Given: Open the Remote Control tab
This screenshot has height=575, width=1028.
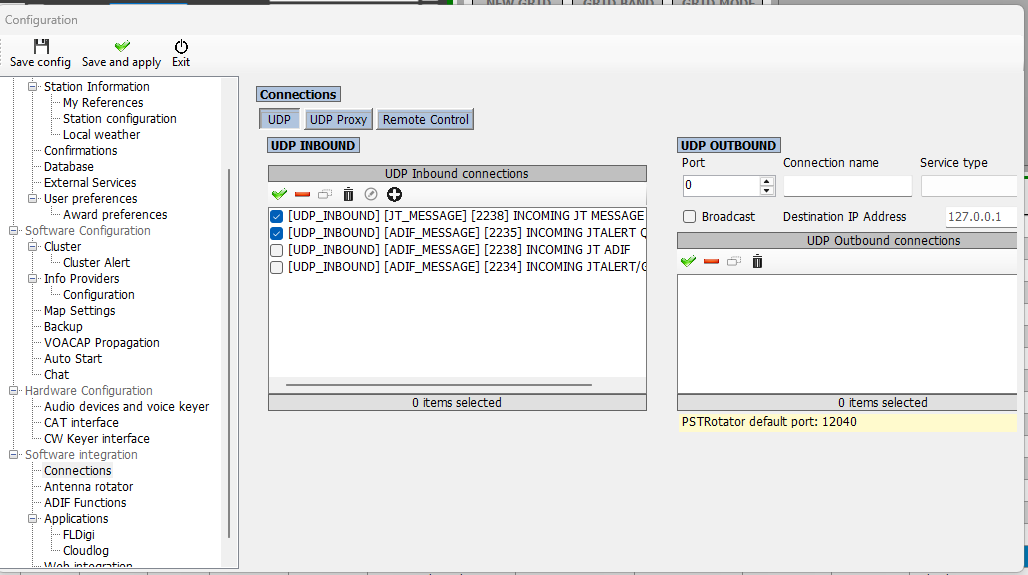Looking at the screenshot, I should (x=425, y=119).
